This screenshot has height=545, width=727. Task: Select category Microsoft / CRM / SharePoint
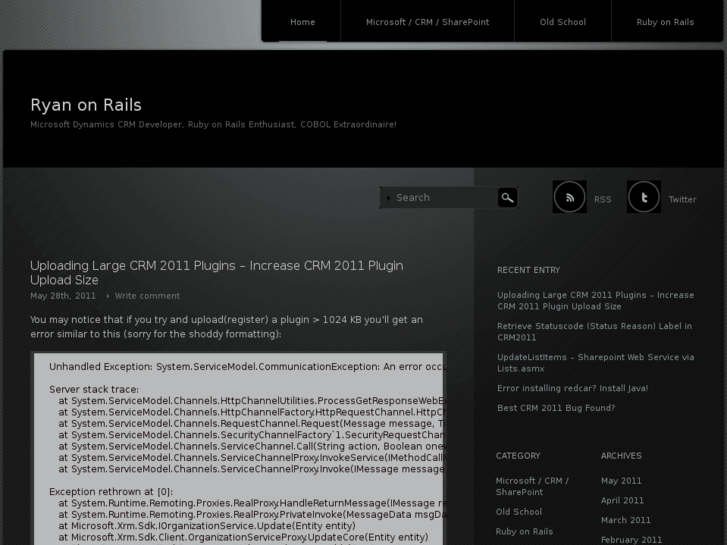coord(532,486)
